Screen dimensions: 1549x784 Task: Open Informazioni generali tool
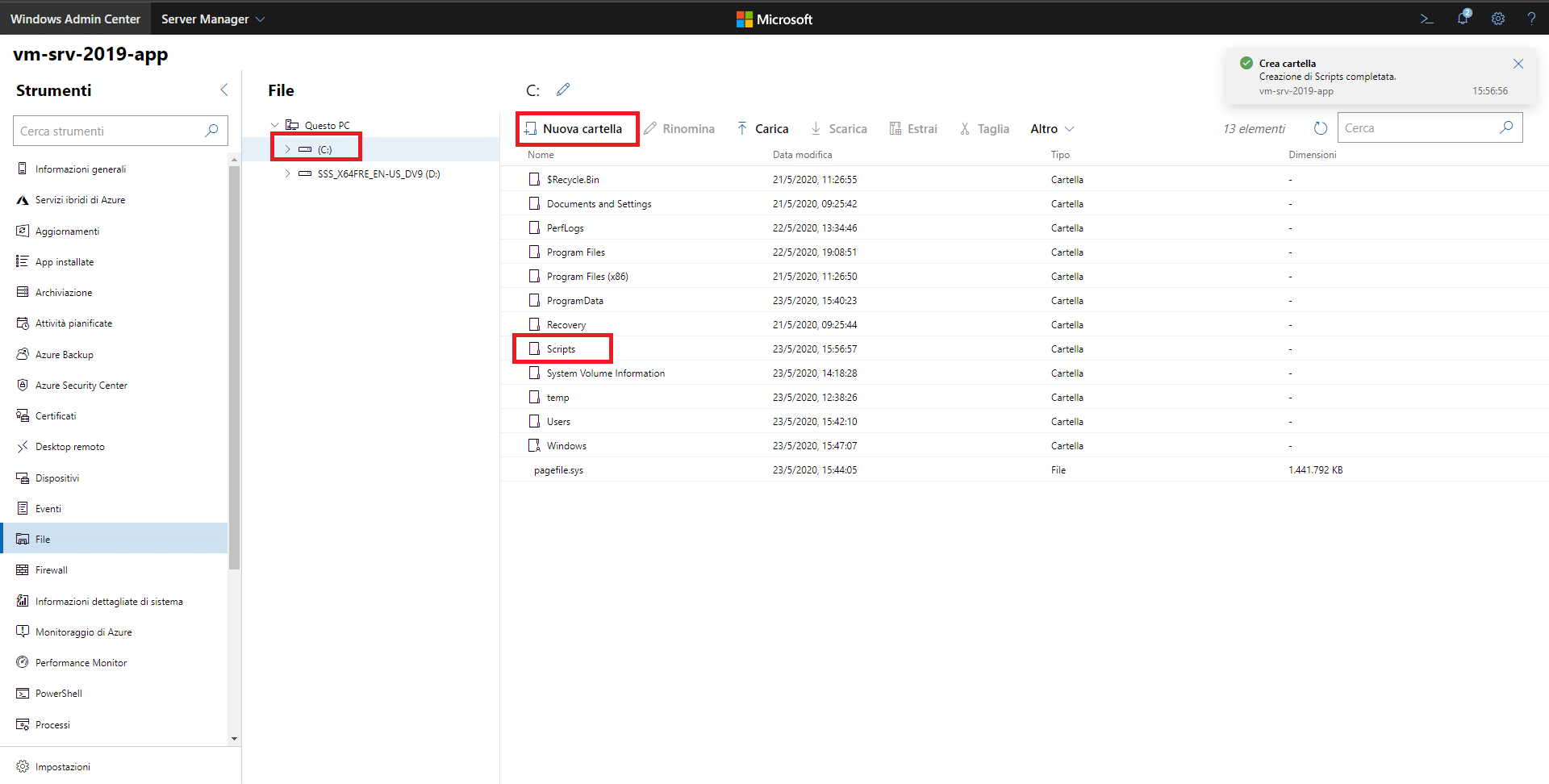(114, 169)
